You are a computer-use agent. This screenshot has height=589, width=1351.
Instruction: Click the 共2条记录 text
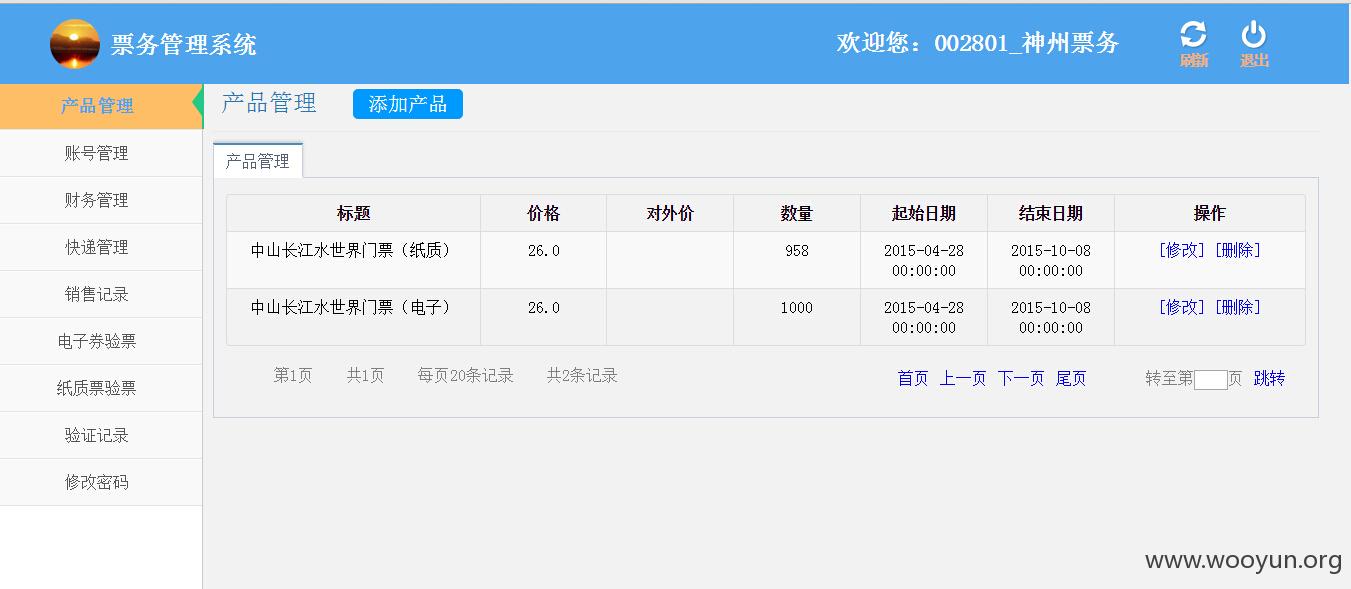(582, 375)
